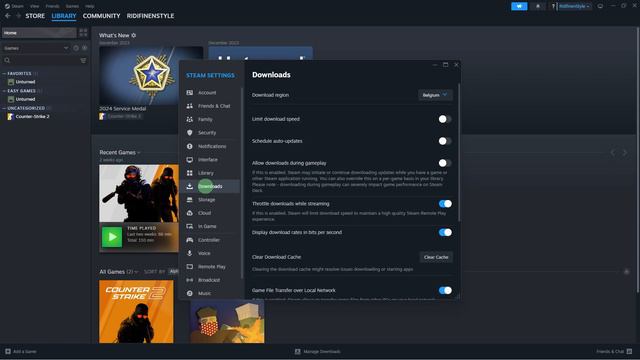Open Manage Downloads at bottom
Screen dimensions: 640x360
[318, 351]
